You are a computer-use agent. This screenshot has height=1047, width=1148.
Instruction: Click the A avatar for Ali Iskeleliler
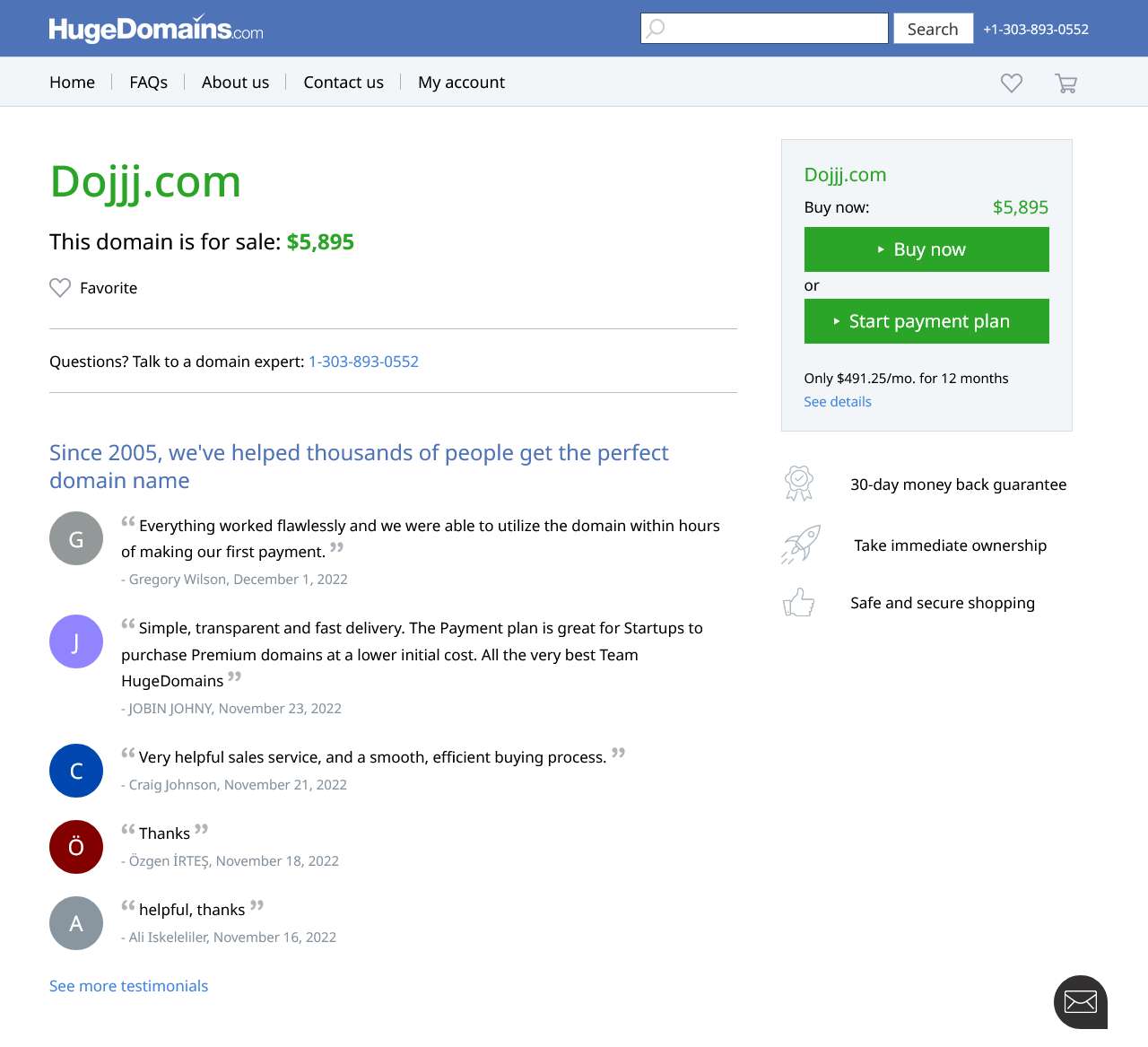76,923
